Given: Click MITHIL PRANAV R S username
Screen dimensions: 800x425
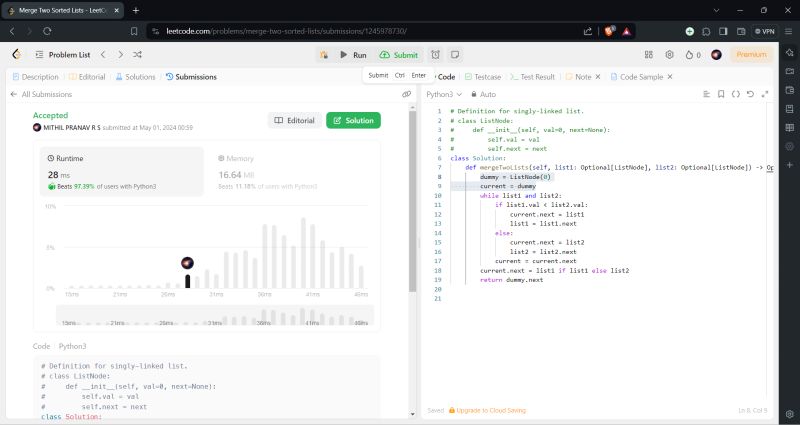Looking at the screenshot, I should tap(72, 128).
